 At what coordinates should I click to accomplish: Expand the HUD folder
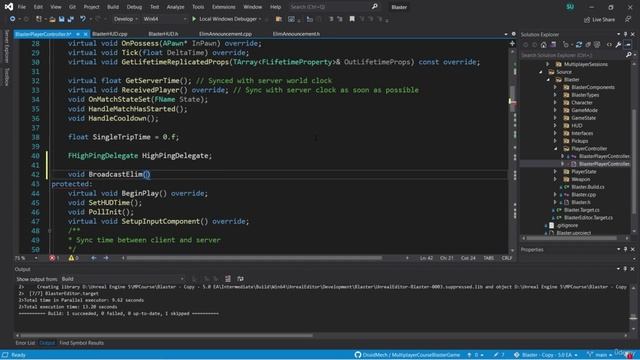[555, 125]
